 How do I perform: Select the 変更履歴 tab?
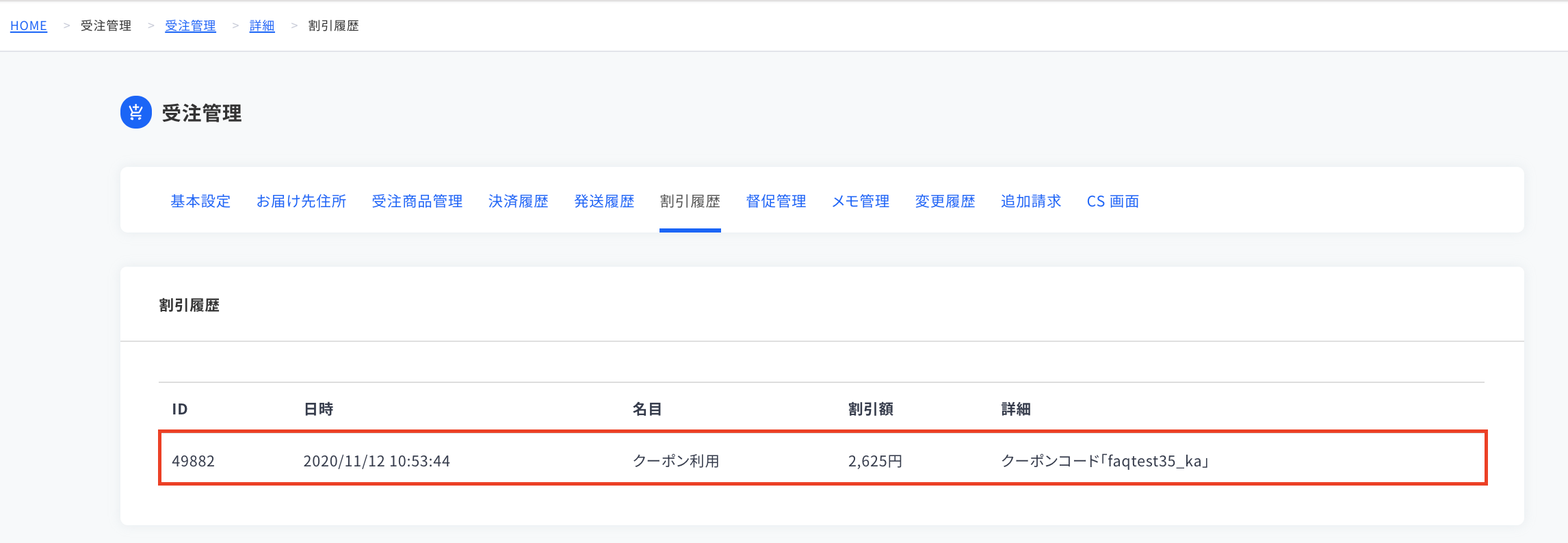[x=945, y=201]
